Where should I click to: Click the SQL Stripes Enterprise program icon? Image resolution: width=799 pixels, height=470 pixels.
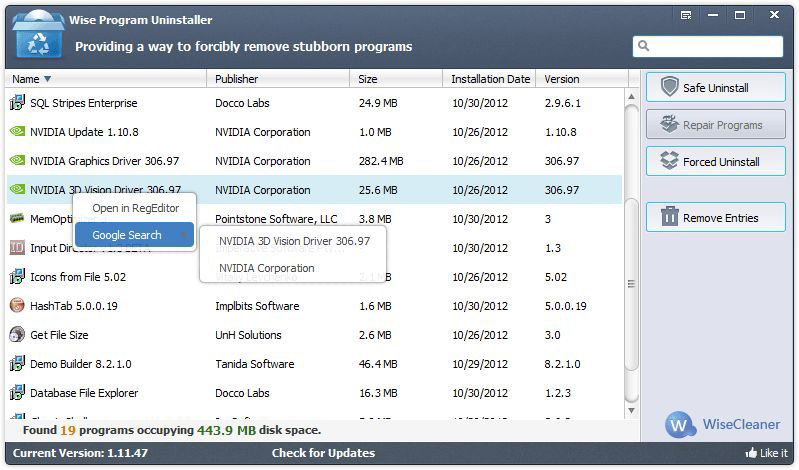(x=17, y=102)
